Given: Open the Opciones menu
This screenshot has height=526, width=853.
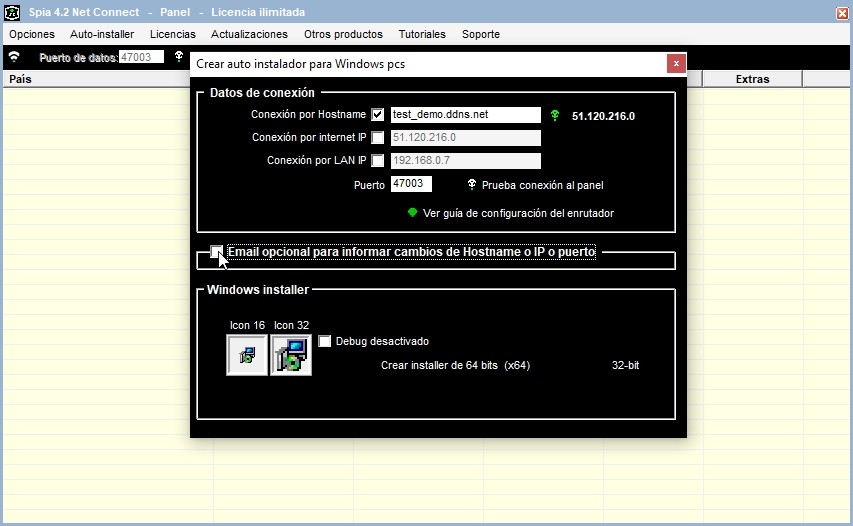Looking at the screenshot, I should point(32,34).
